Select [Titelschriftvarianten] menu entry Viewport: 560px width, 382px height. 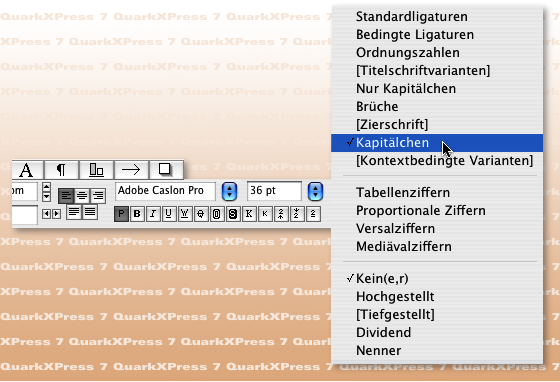click(437, 71)
